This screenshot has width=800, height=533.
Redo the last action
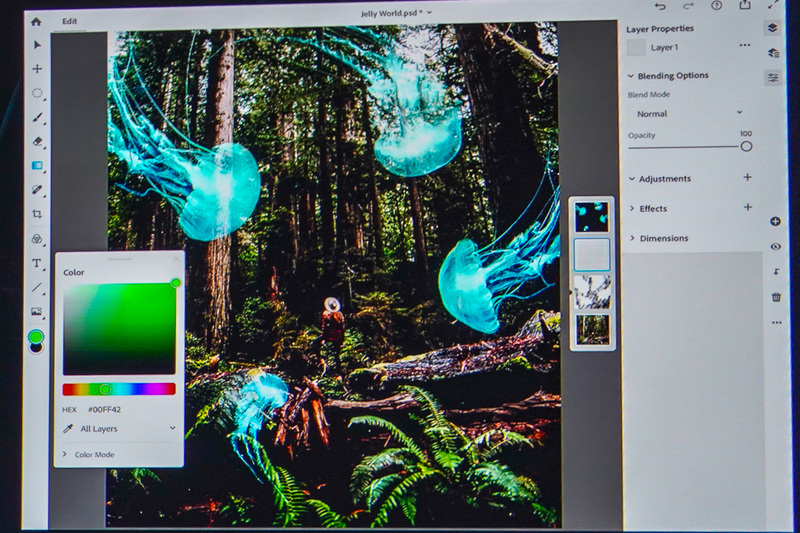[688, 6]
